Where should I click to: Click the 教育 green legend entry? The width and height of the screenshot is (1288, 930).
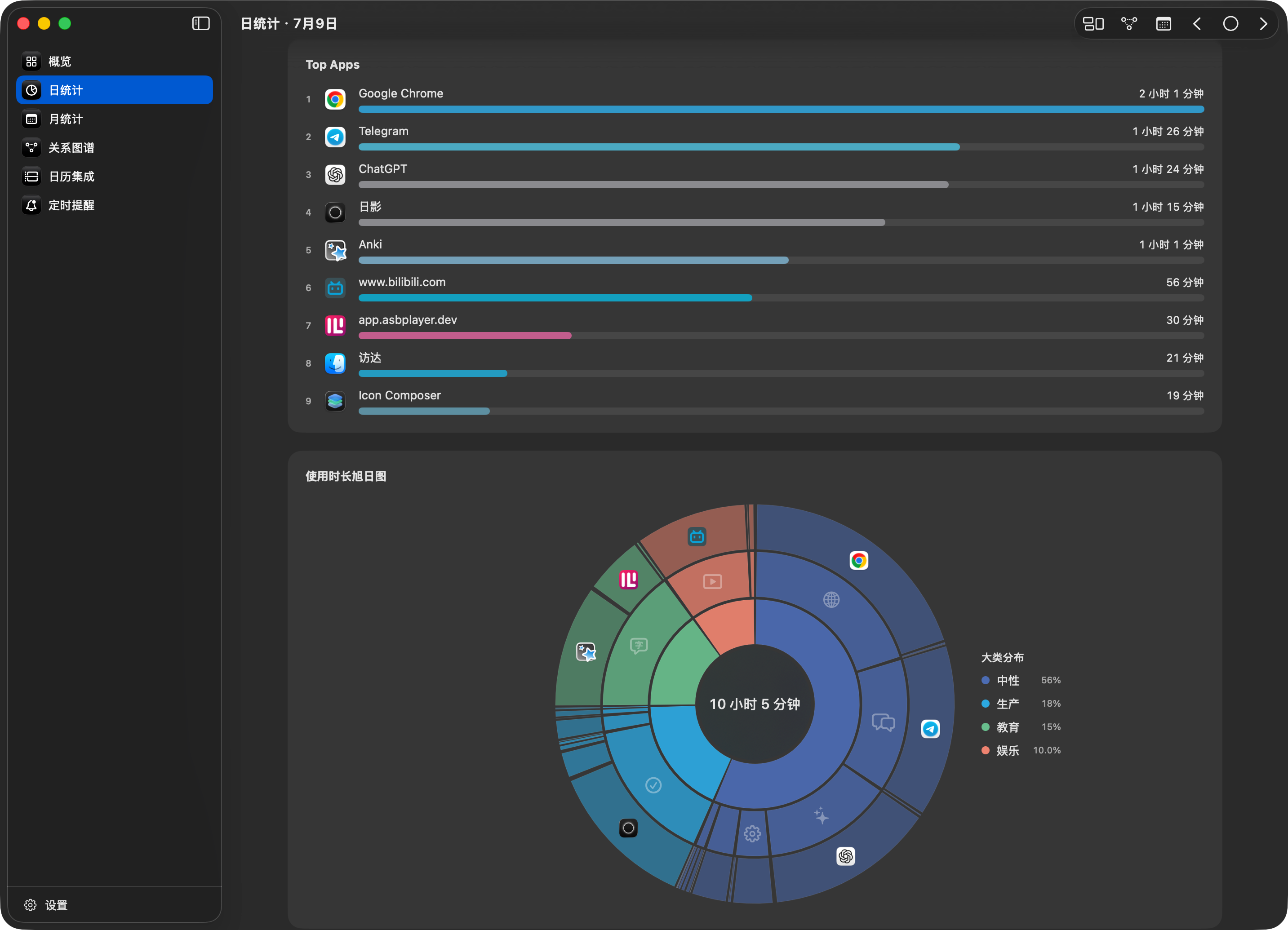pyautogui.click(x=1021, y=727)
